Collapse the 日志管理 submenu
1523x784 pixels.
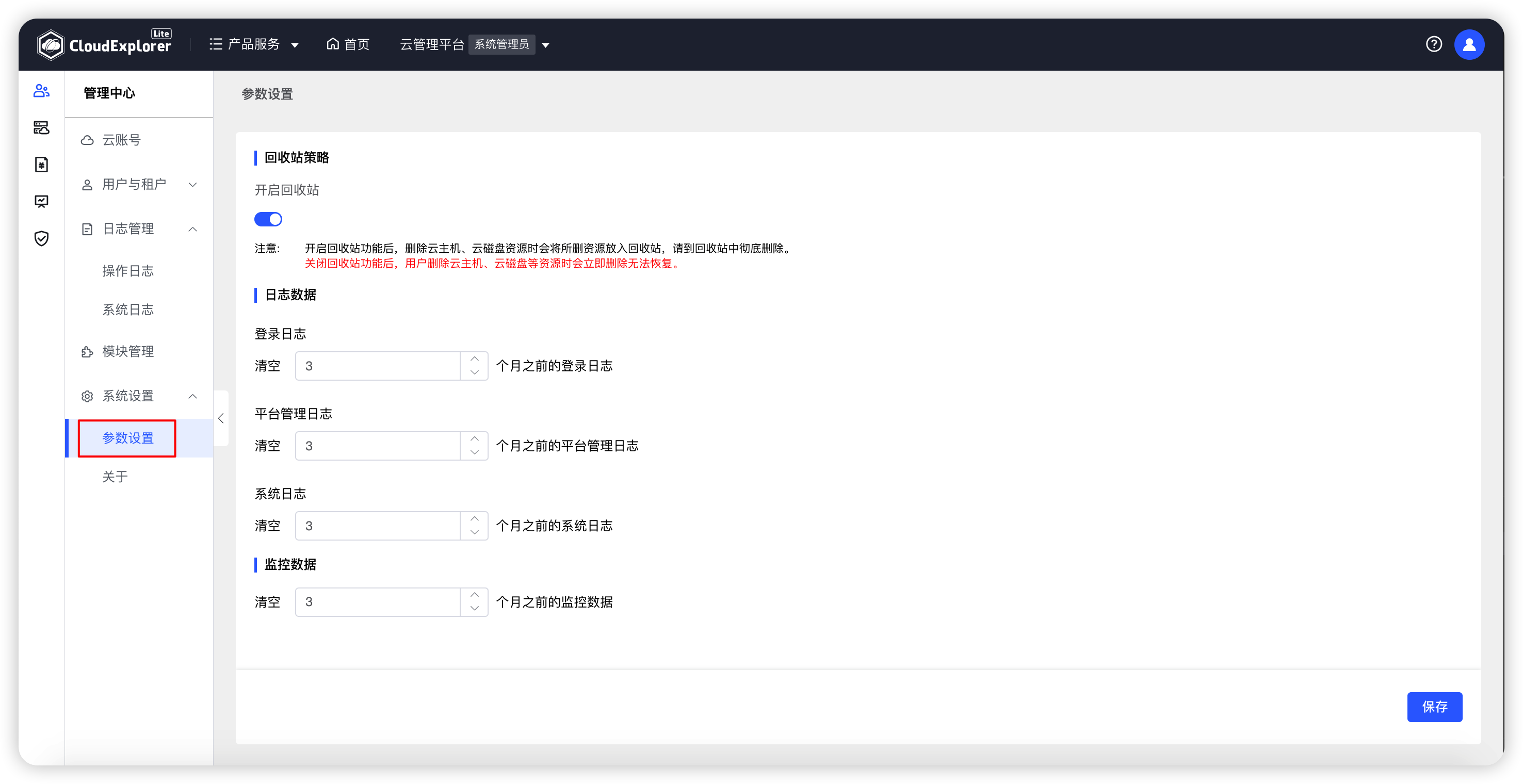[139, 229]
